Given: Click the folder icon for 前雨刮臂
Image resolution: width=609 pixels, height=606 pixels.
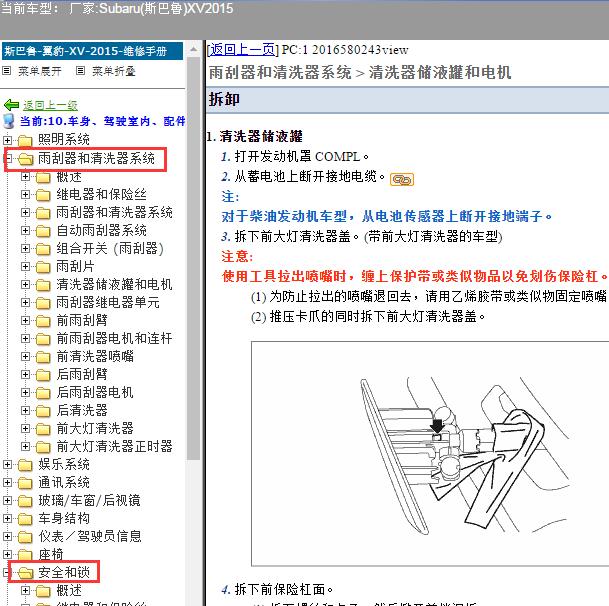Looking at the screenshot, I should [x=43, y=321].
